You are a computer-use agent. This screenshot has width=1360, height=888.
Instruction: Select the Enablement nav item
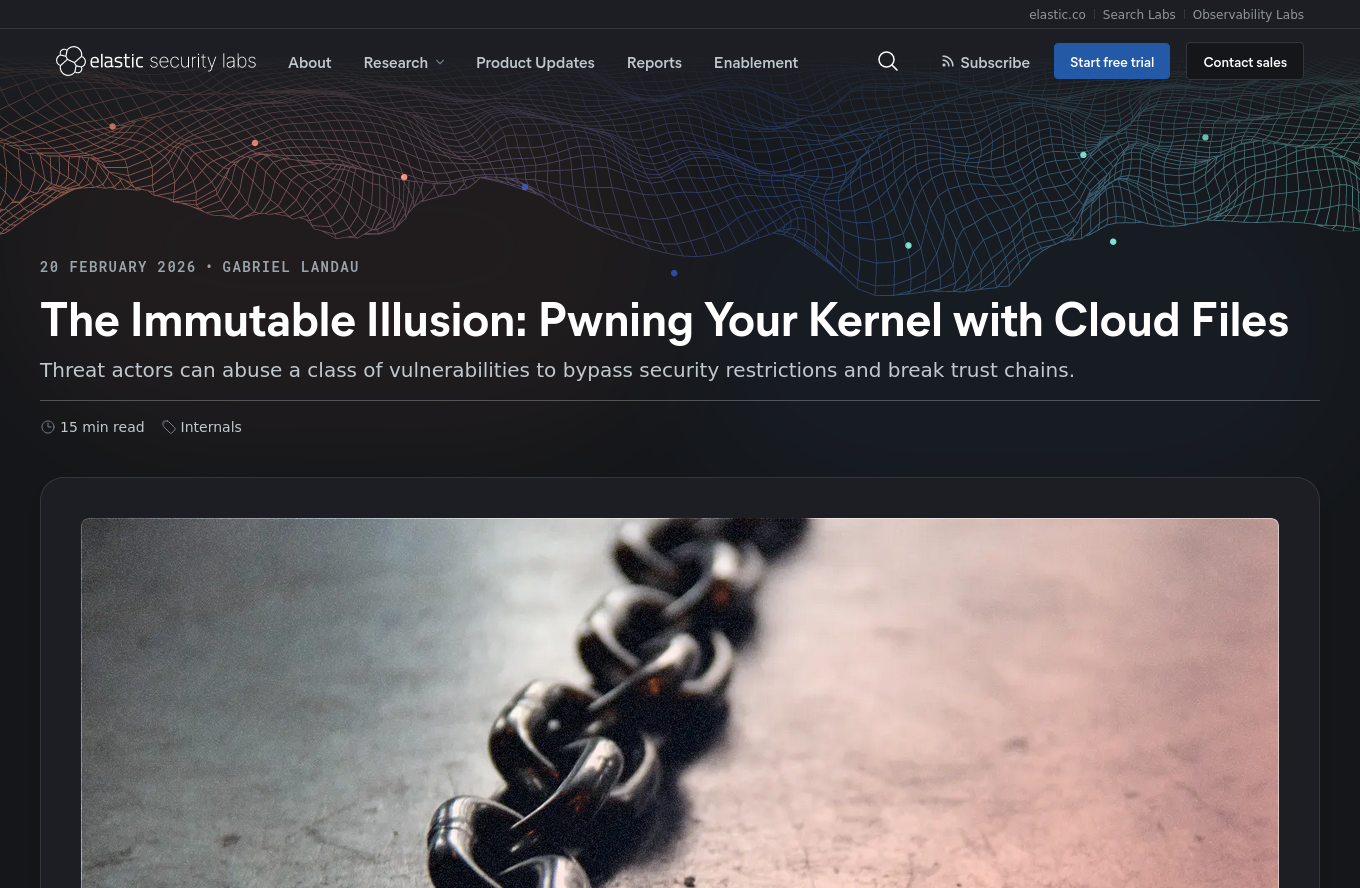coord(756,62)
